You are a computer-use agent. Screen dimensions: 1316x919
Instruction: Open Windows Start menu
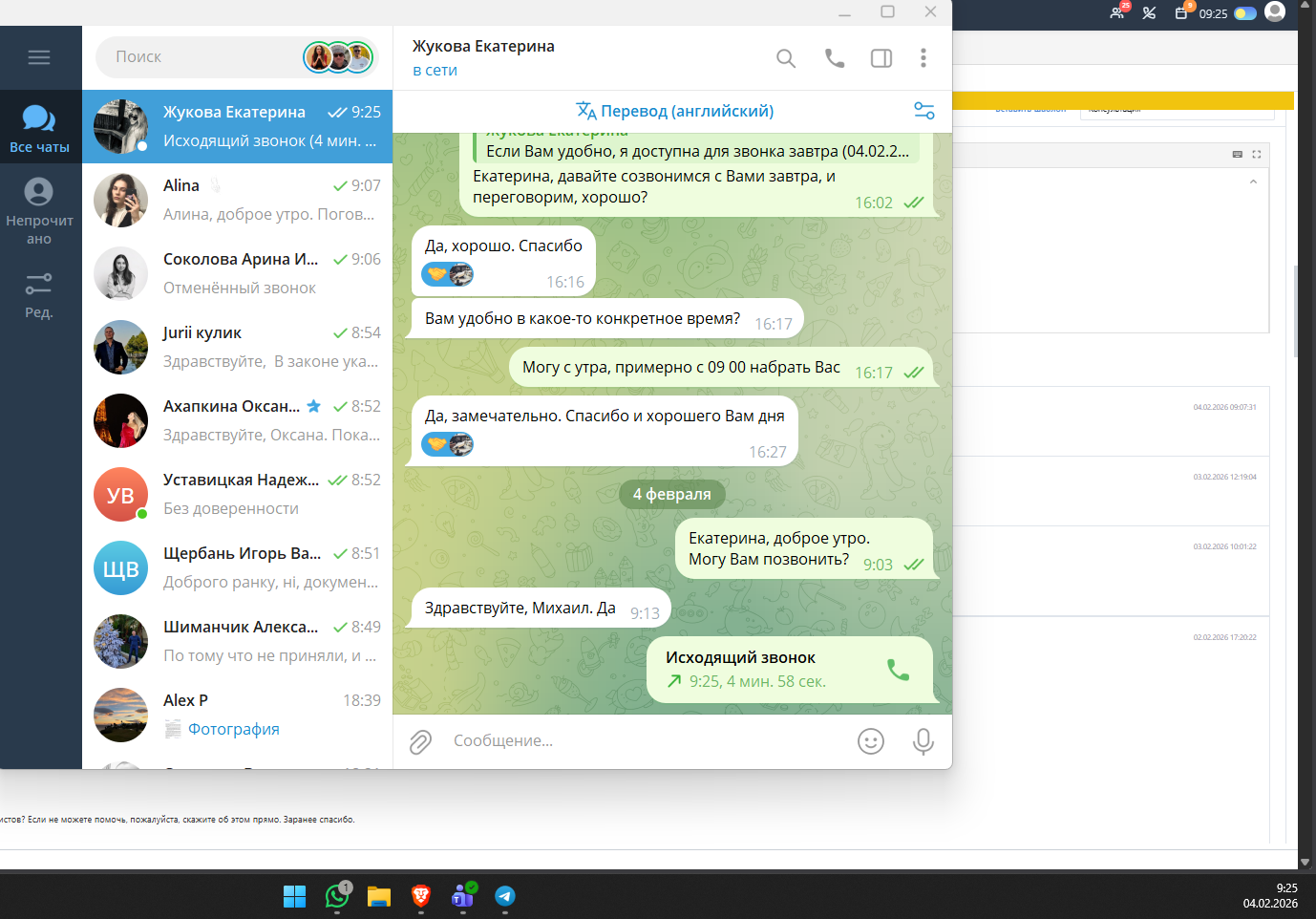pyautogui.click(x=295, y=896)
